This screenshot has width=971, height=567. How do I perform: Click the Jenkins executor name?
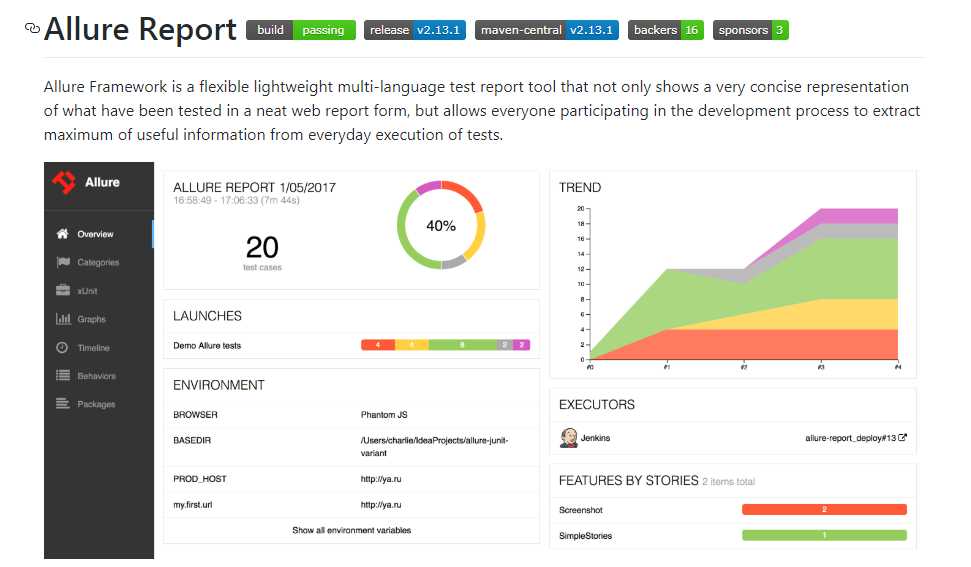595,438
